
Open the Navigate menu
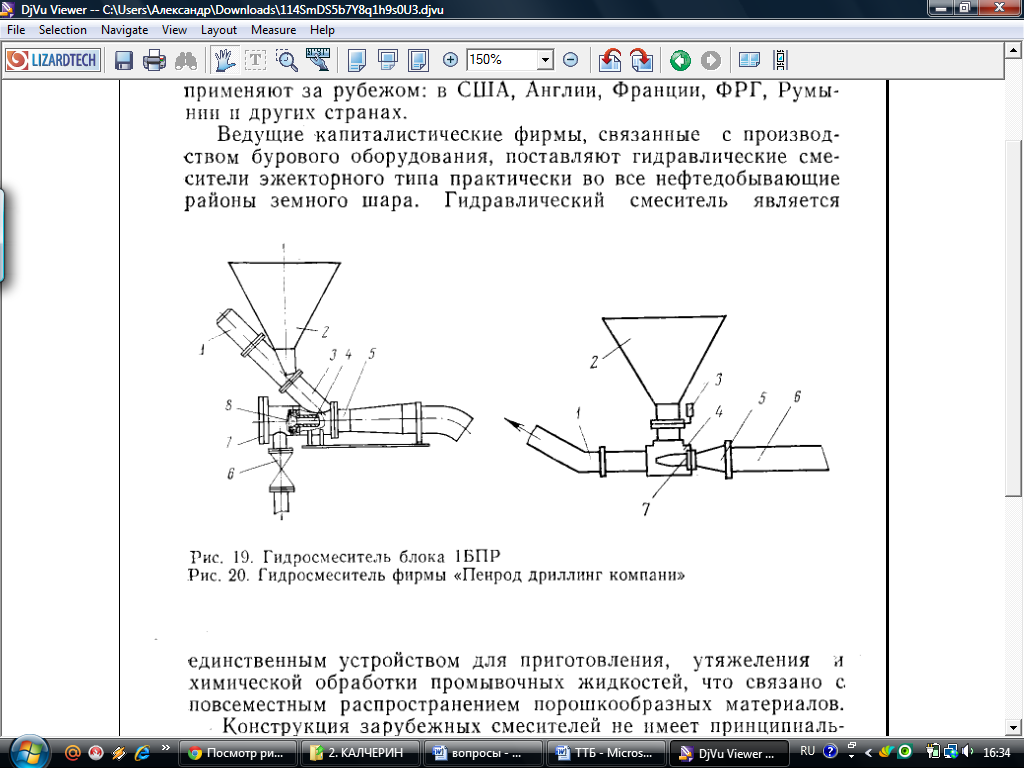124,30
